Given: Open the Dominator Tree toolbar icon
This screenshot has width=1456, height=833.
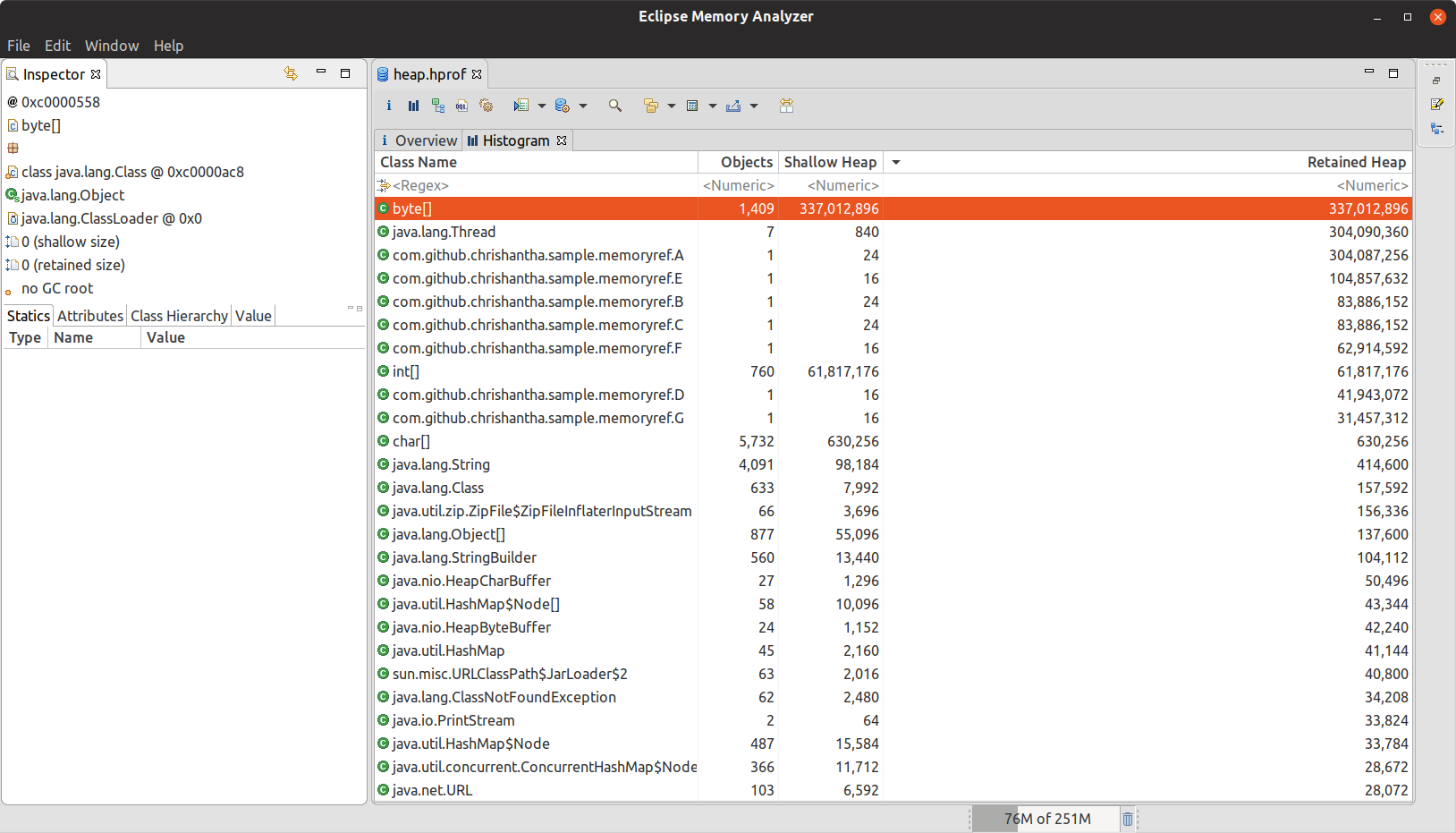Looking at the screenshot, I should click(437, 106).
